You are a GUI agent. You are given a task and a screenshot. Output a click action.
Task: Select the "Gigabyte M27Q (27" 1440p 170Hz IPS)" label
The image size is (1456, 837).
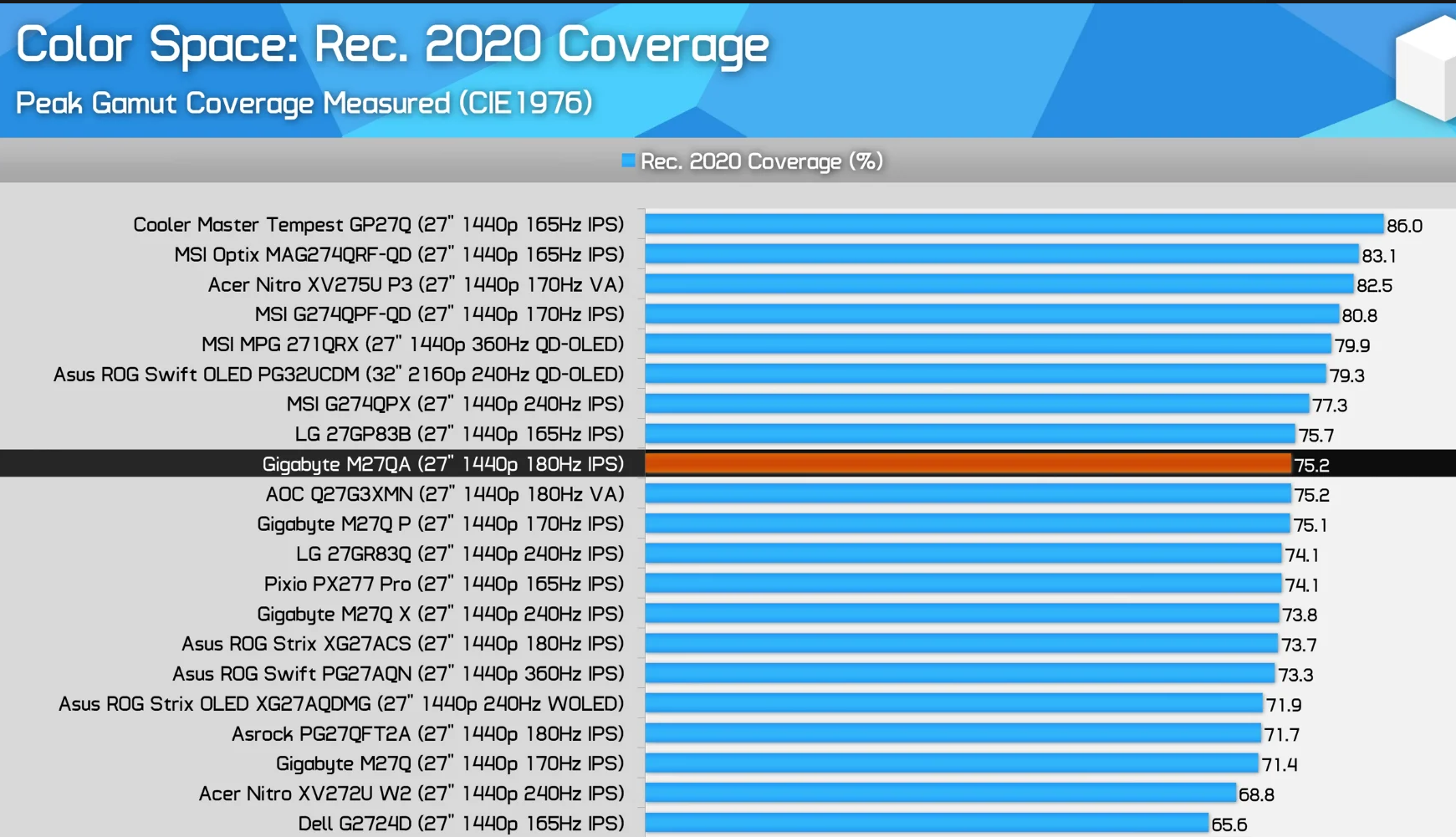coord(450,764)
